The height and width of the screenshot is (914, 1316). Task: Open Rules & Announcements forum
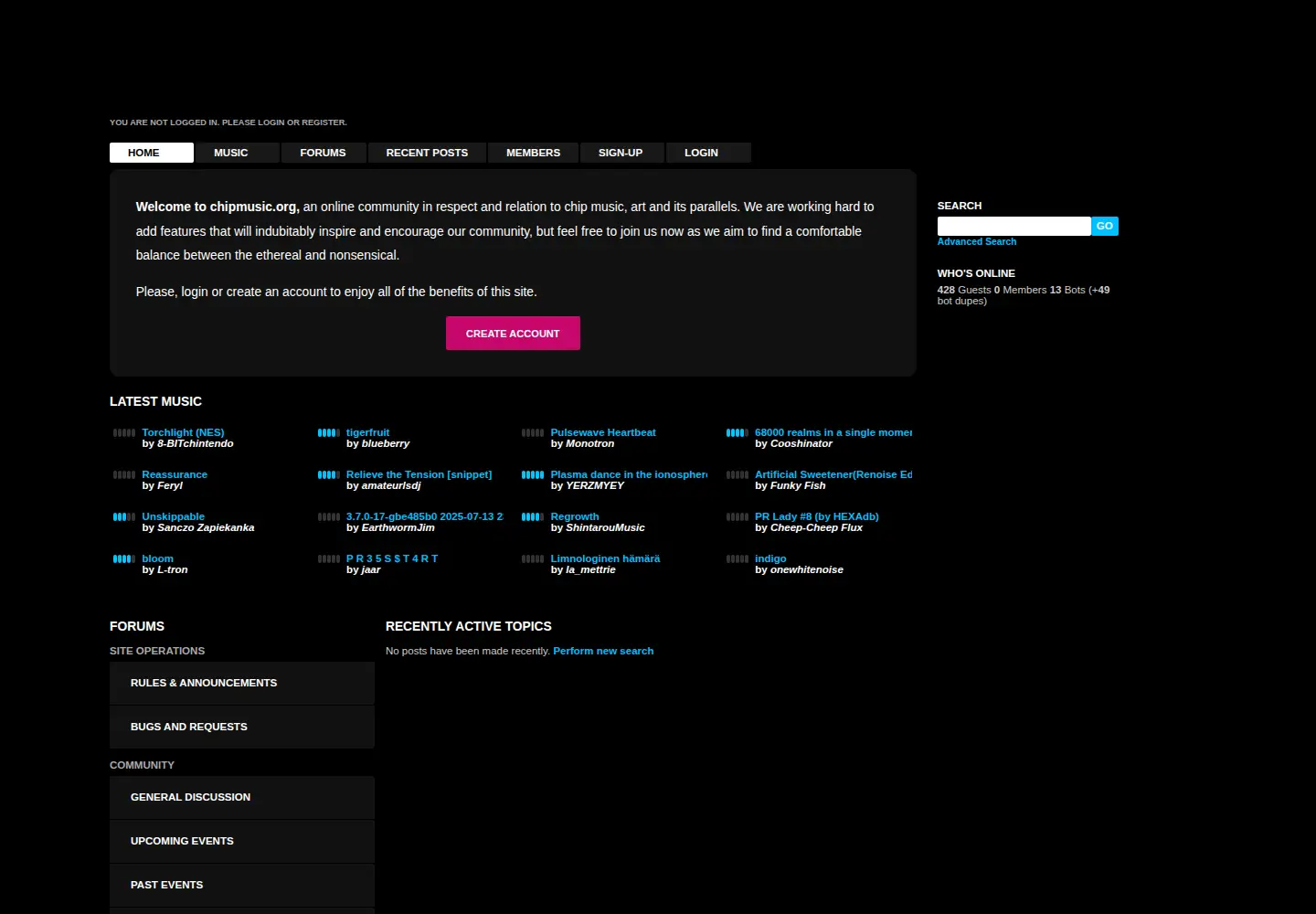click(242, 683)
